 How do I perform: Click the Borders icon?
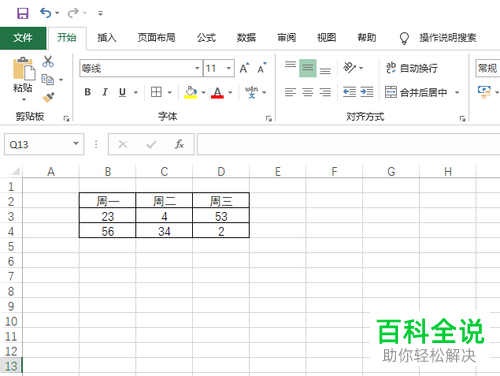pos(156,92)
